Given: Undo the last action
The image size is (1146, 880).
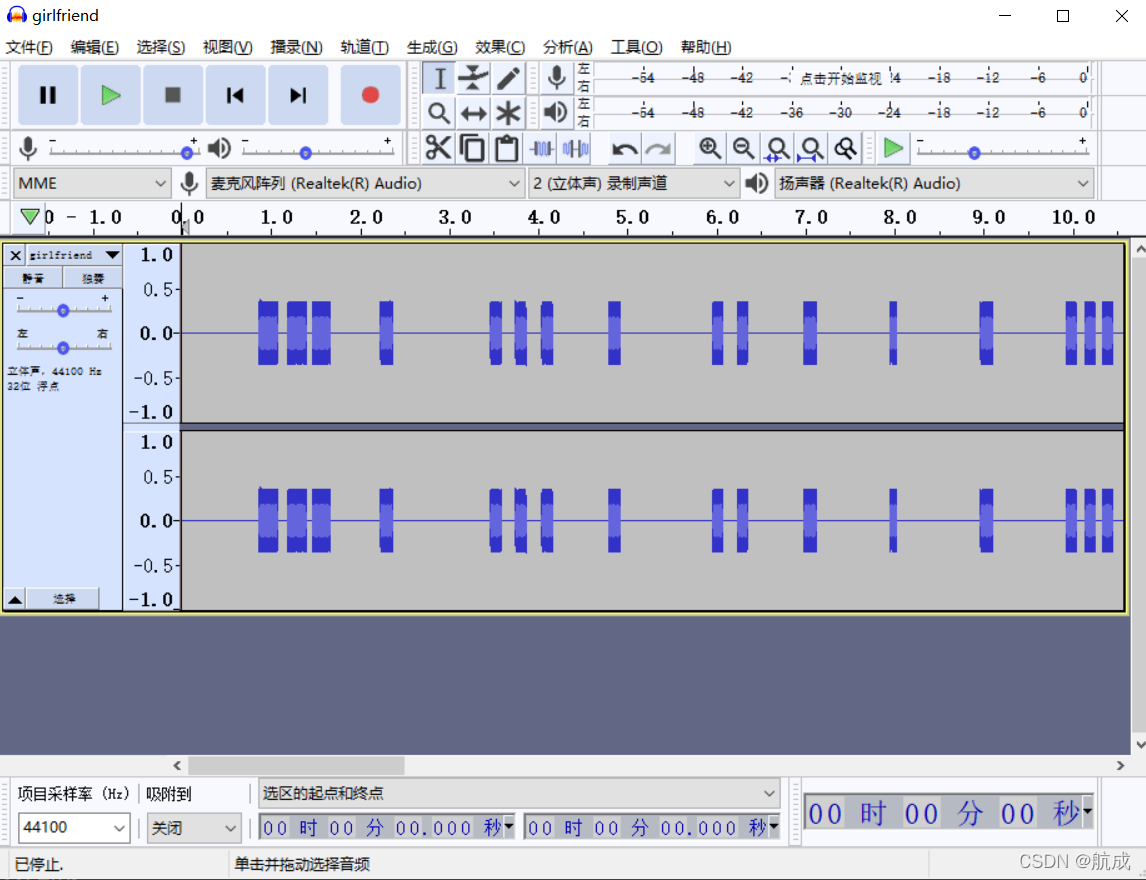Looking at the screenshot, I should (624, 148).
